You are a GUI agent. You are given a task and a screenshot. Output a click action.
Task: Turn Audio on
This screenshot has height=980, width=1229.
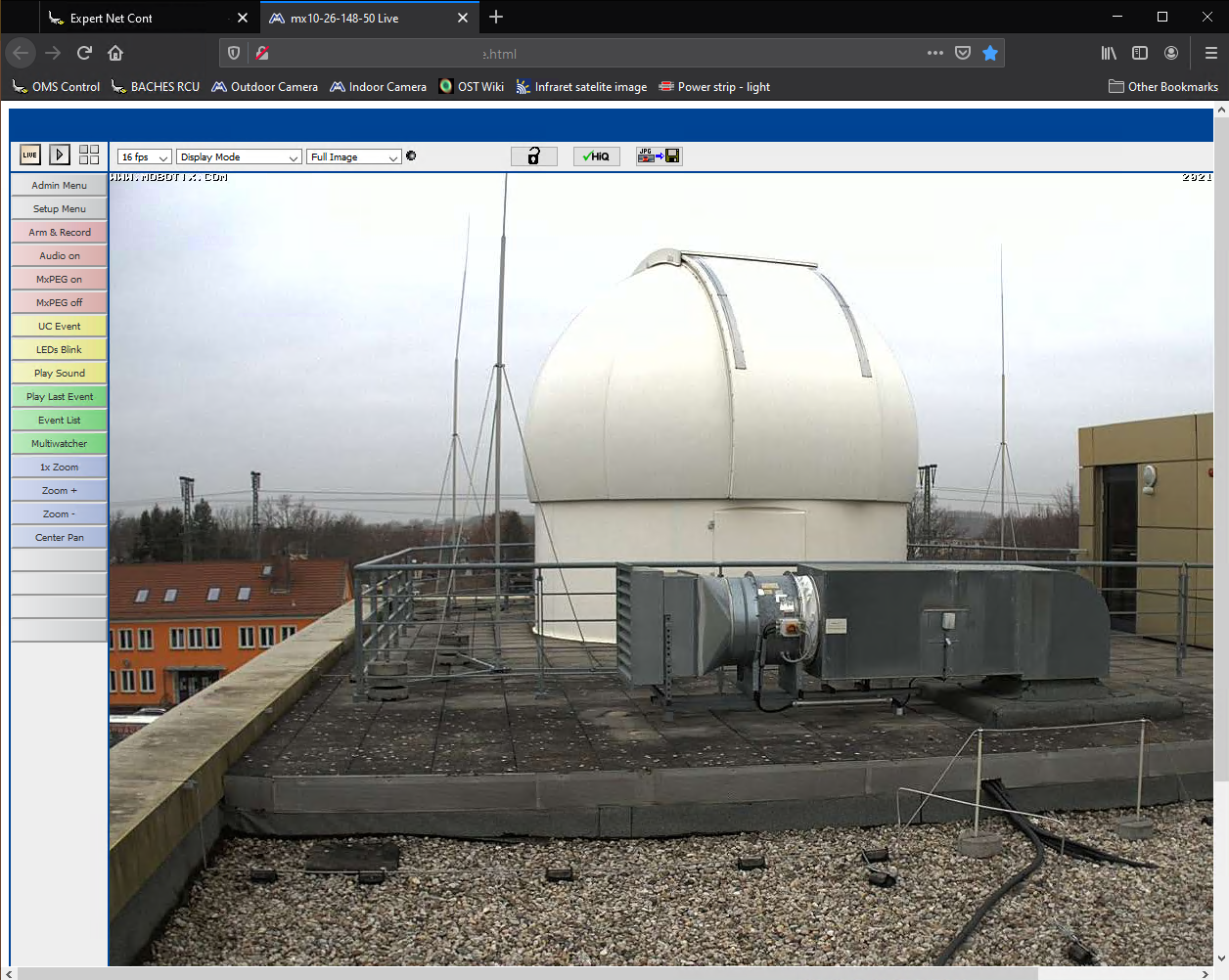tap(59, 256)
